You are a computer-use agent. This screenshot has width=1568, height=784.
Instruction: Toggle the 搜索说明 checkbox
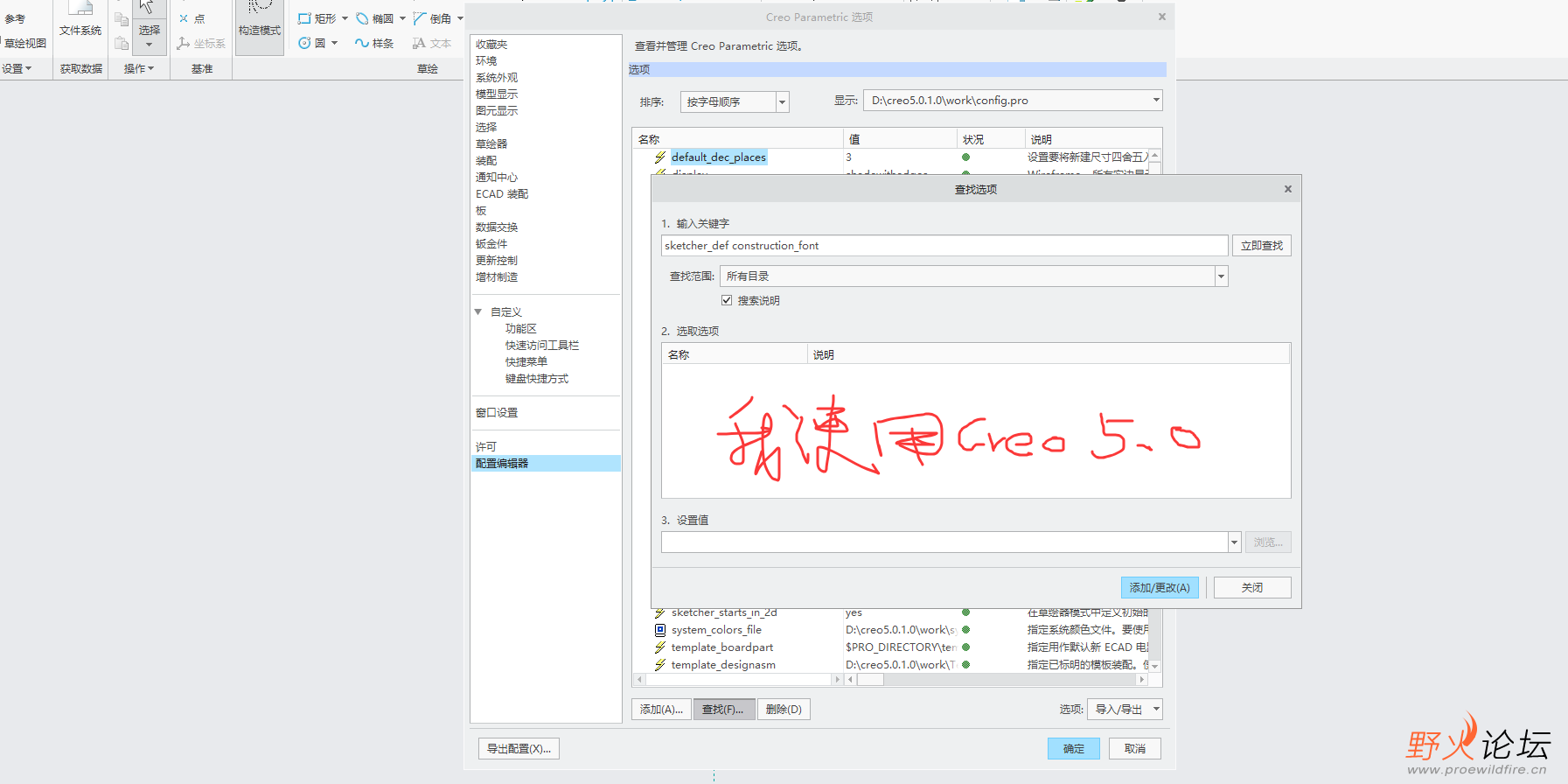[x=727, y=300]
